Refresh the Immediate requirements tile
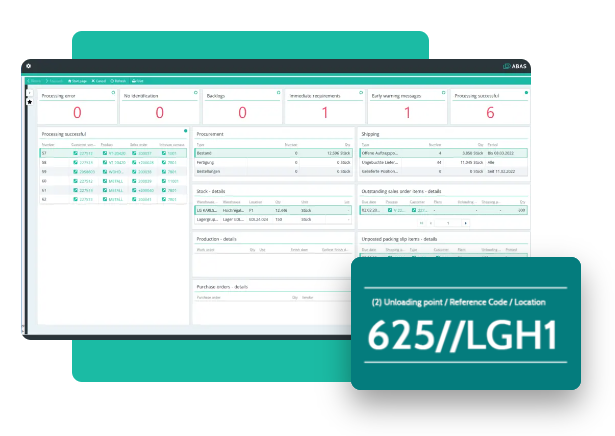Screen dimensions: 615x436 click(x=361, y=93)
